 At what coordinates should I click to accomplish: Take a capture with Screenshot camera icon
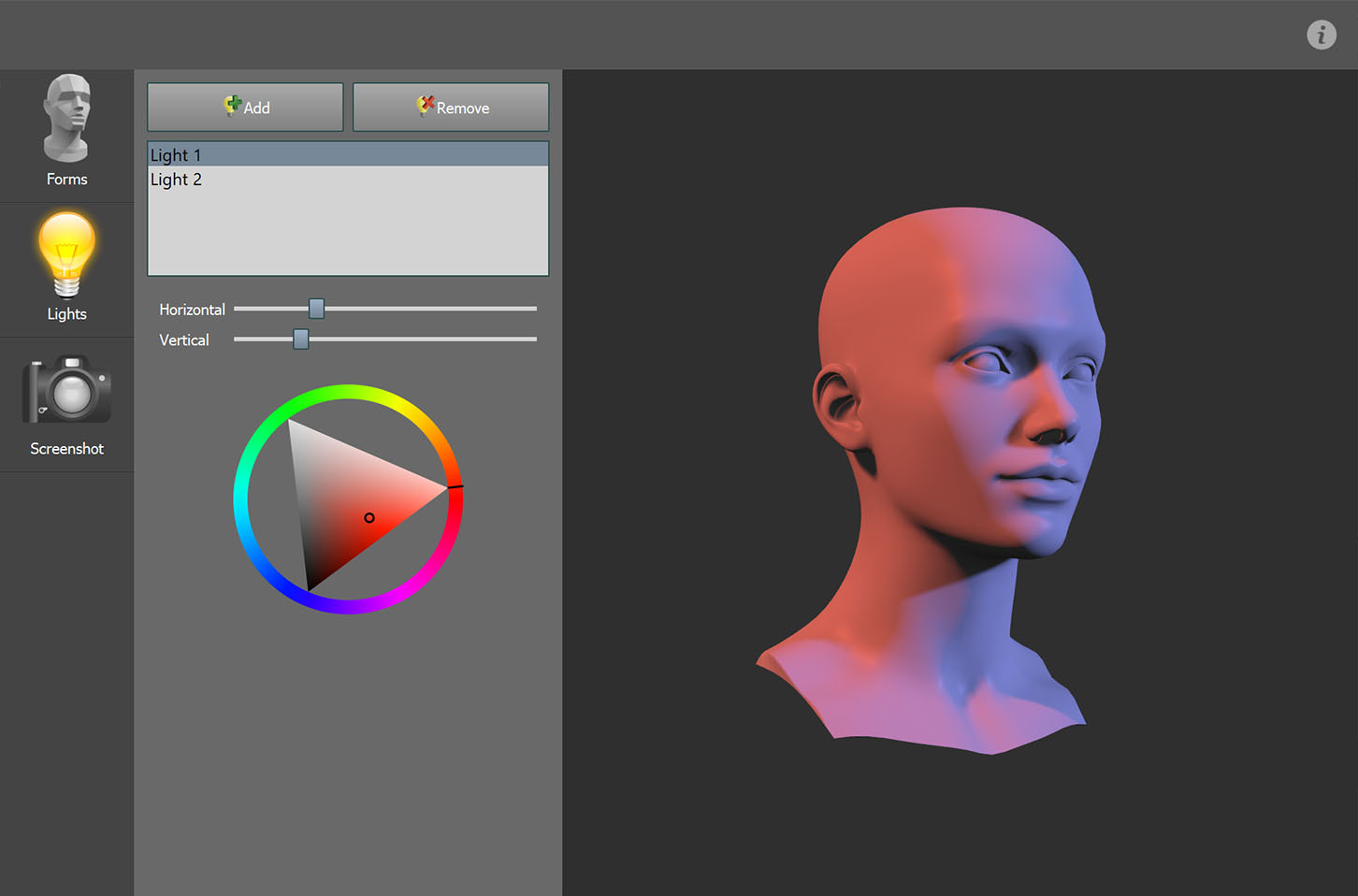[66, 404]
